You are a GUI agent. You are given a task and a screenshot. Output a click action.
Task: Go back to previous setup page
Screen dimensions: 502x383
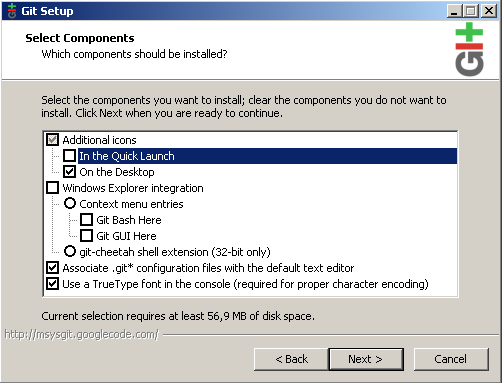pos(291,359)
